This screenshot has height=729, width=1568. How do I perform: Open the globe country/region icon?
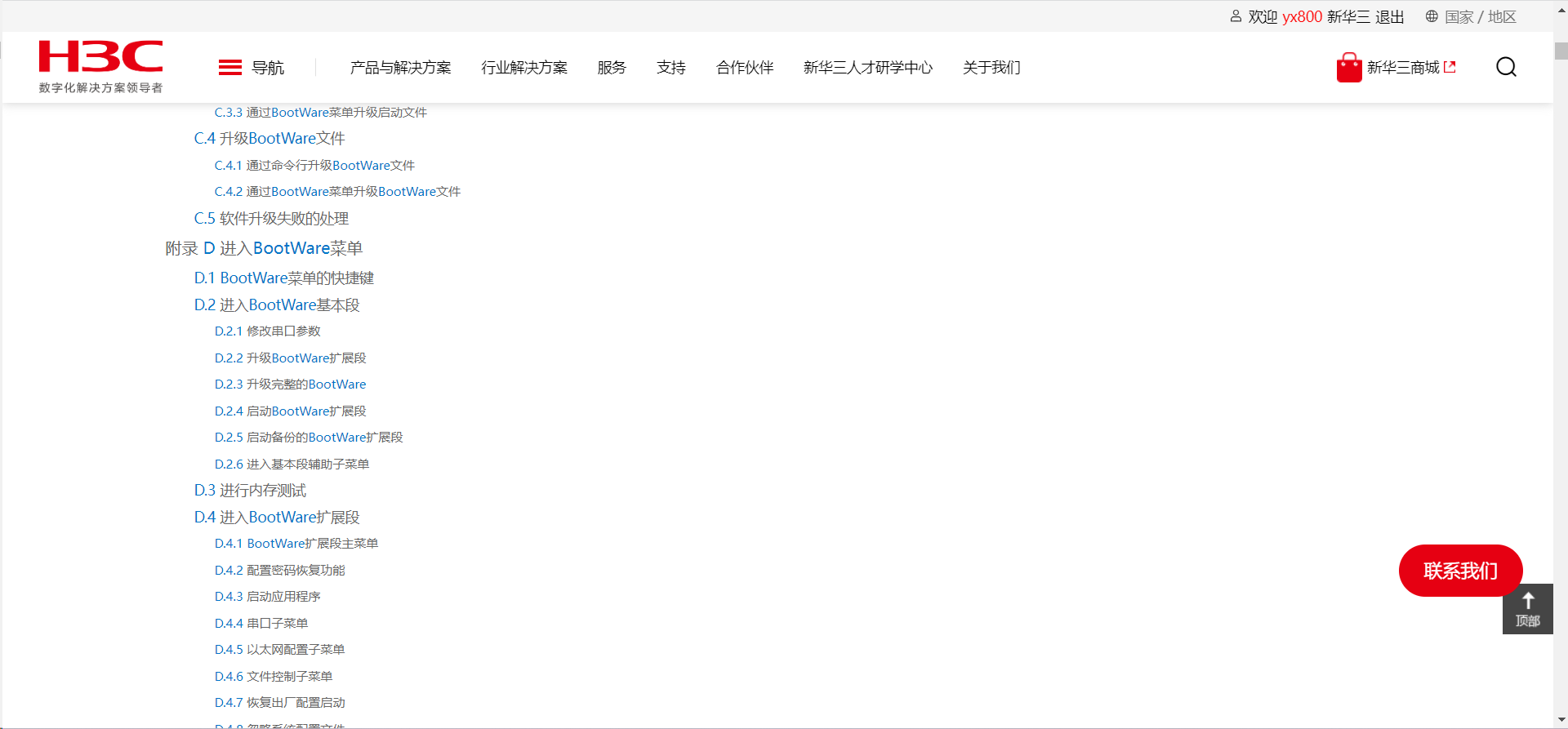point(1432,16)
